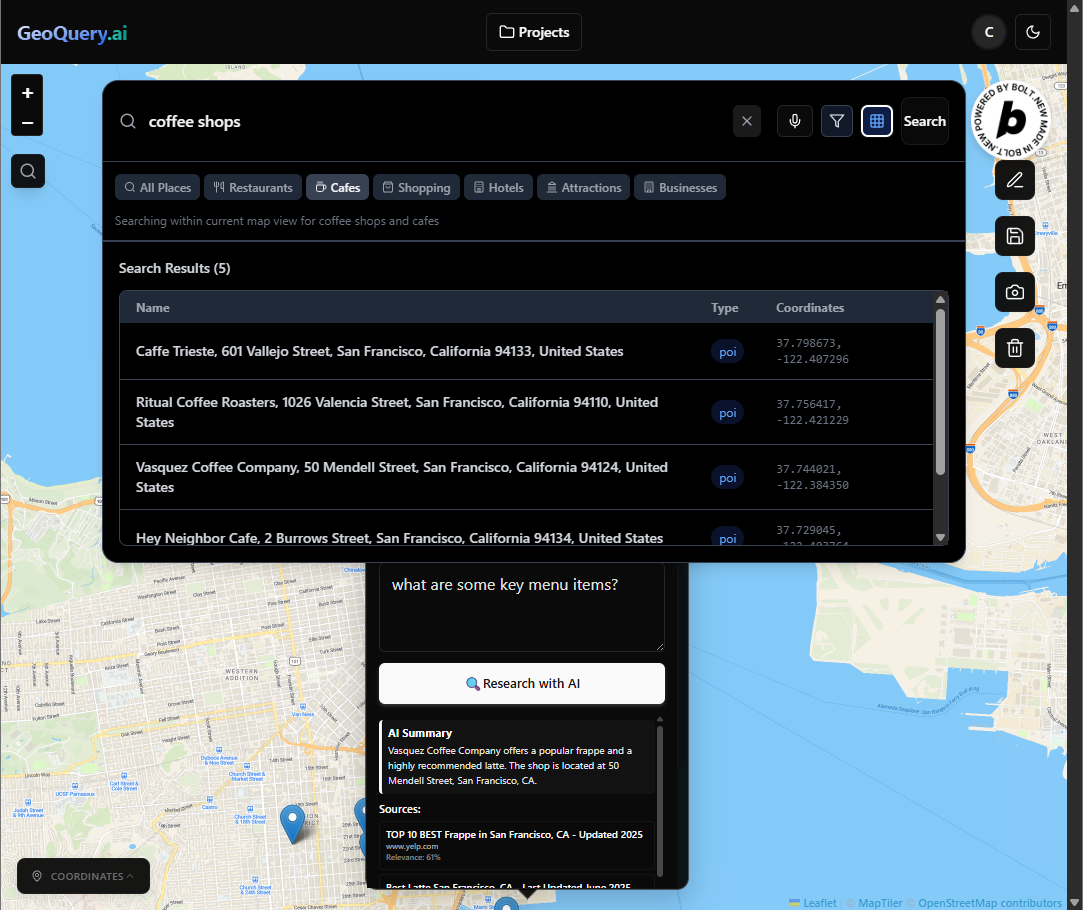Open the search filter funnel

[x=836, y=122]
